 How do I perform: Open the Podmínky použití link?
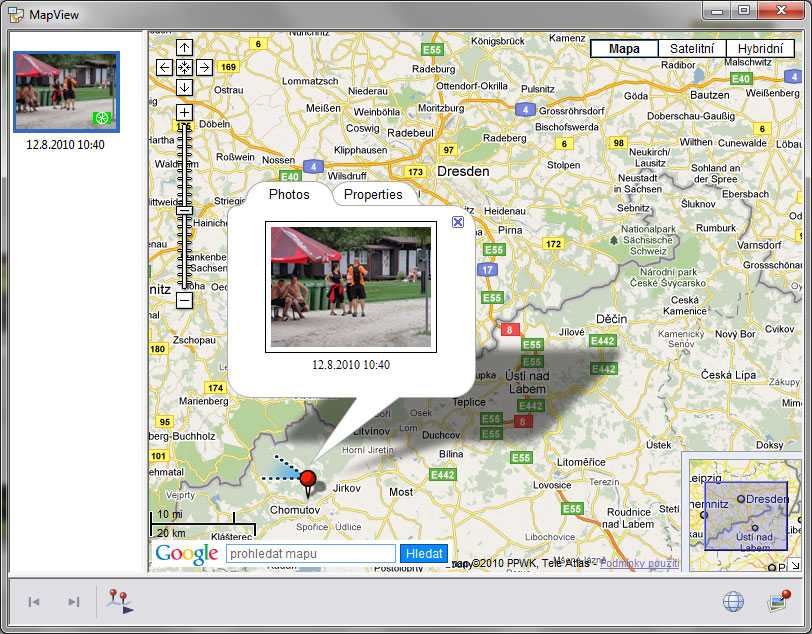coord(639,563)
